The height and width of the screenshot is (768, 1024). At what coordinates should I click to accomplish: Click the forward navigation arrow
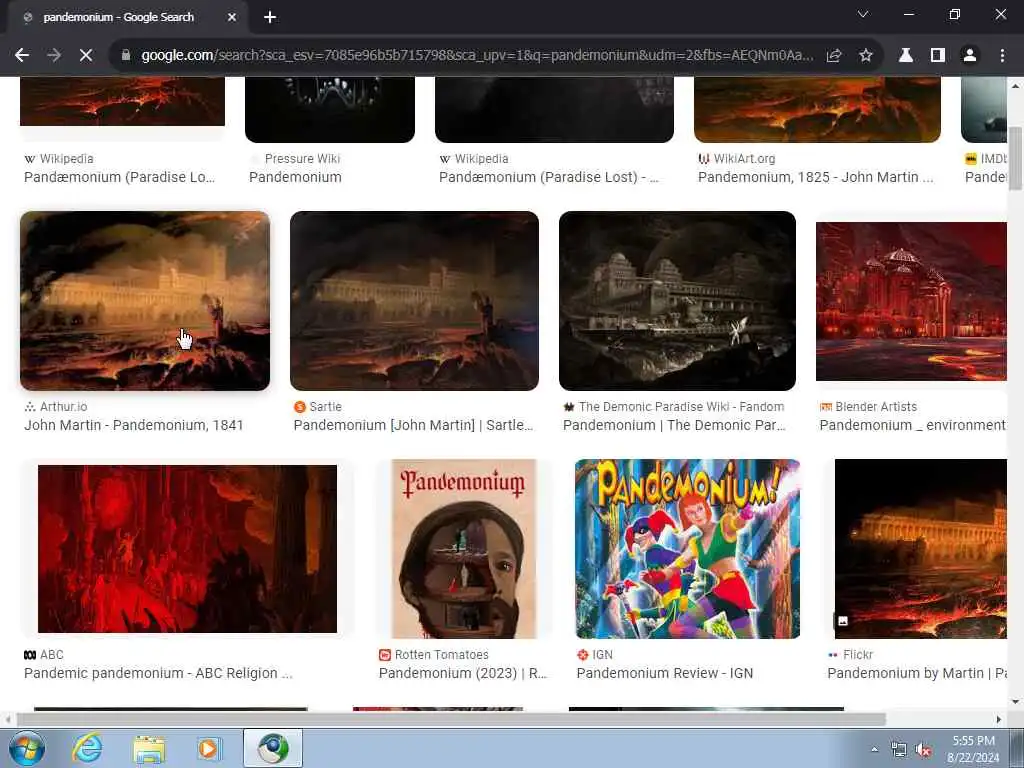[x=54, y=56]
